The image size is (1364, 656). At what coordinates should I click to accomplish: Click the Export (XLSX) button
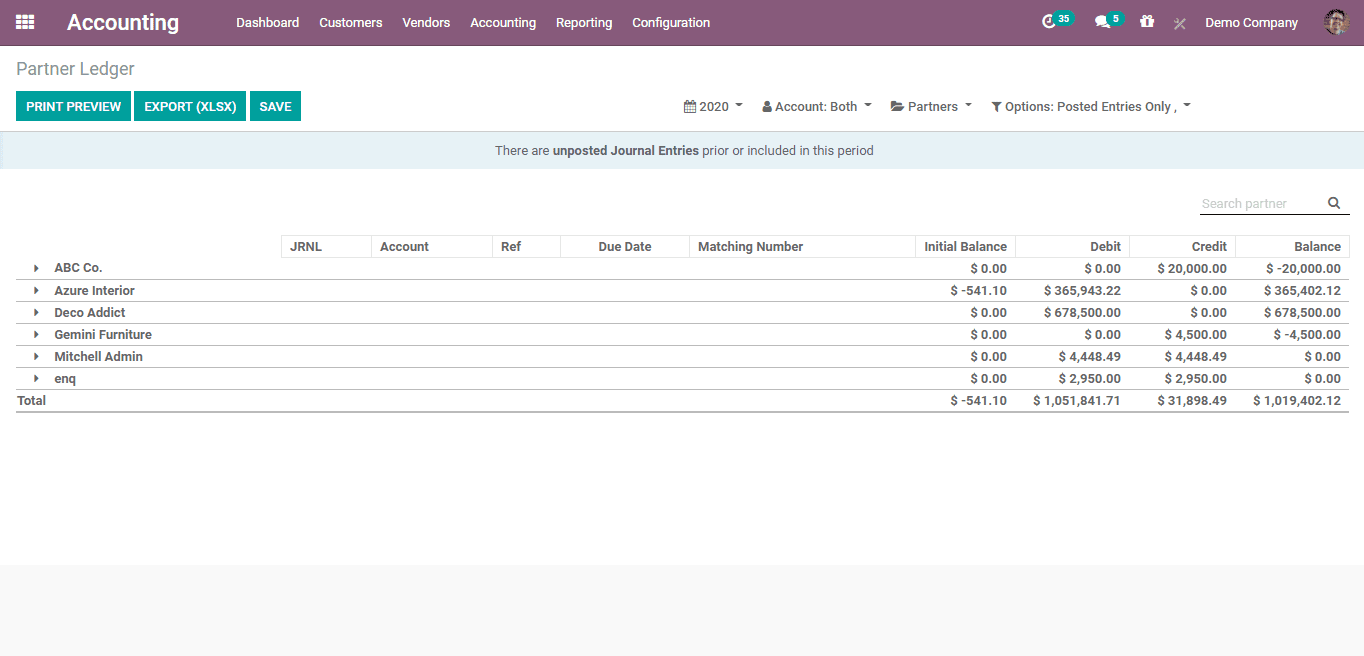coord(190,106)
